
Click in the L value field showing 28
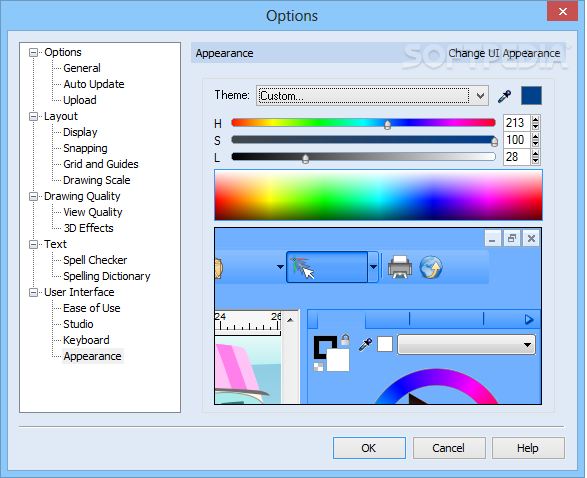516,157
